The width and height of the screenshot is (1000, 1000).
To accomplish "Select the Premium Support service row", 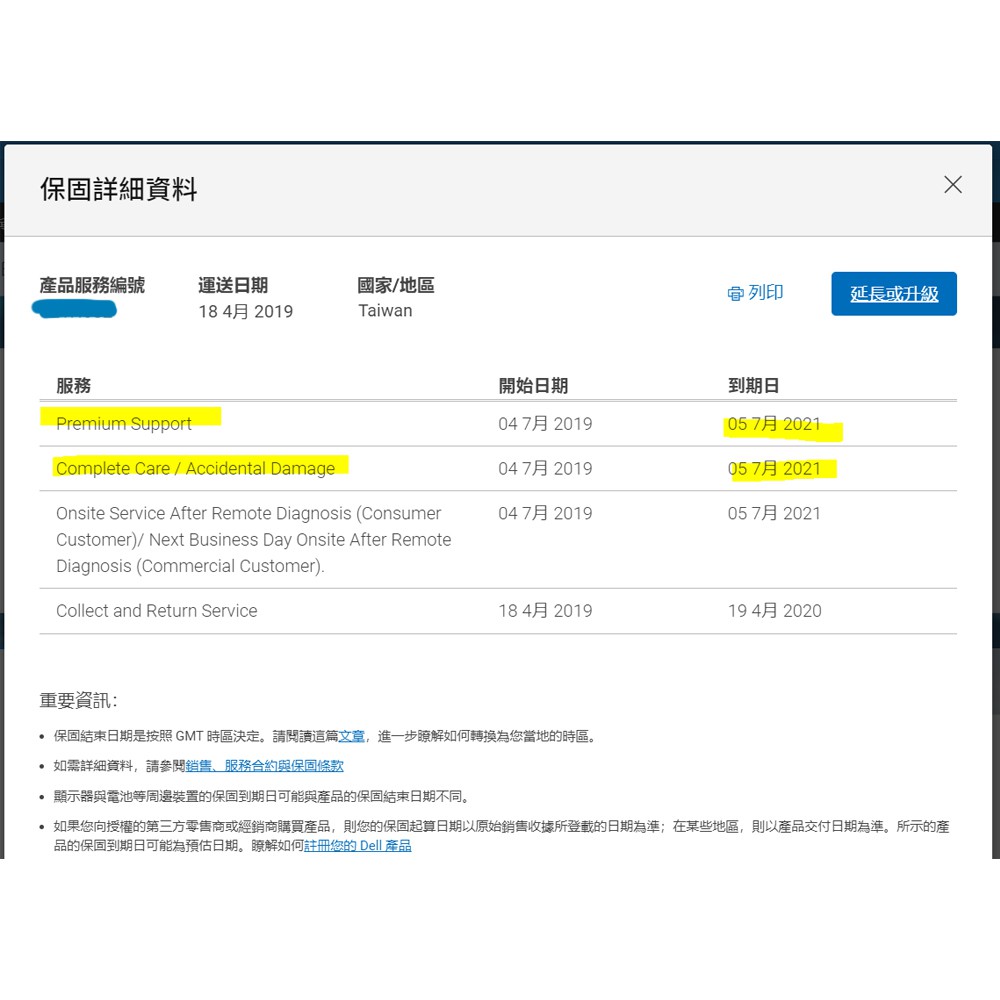I will [124, 424].
